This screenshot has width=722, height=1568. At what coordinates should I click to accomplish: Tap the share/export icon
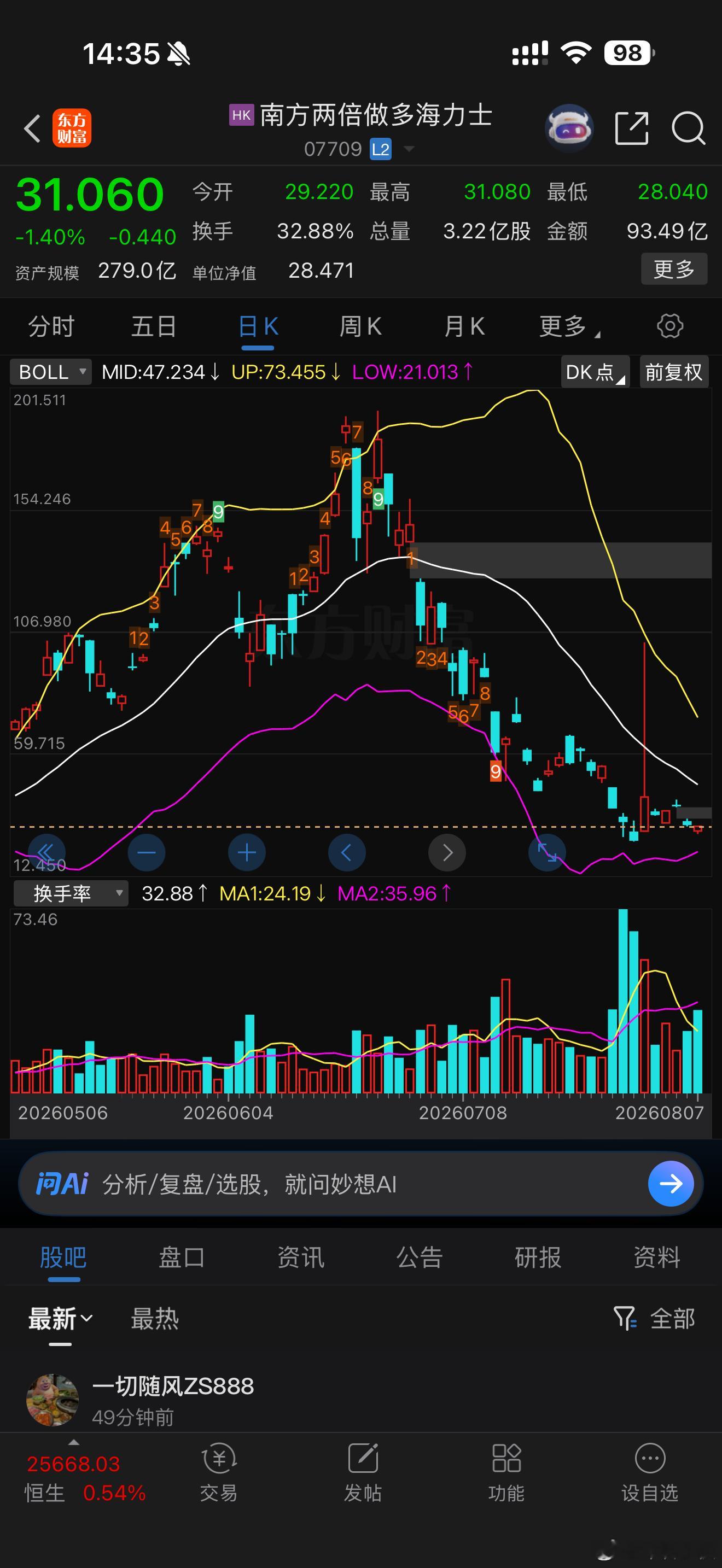(x=631, y=128)
